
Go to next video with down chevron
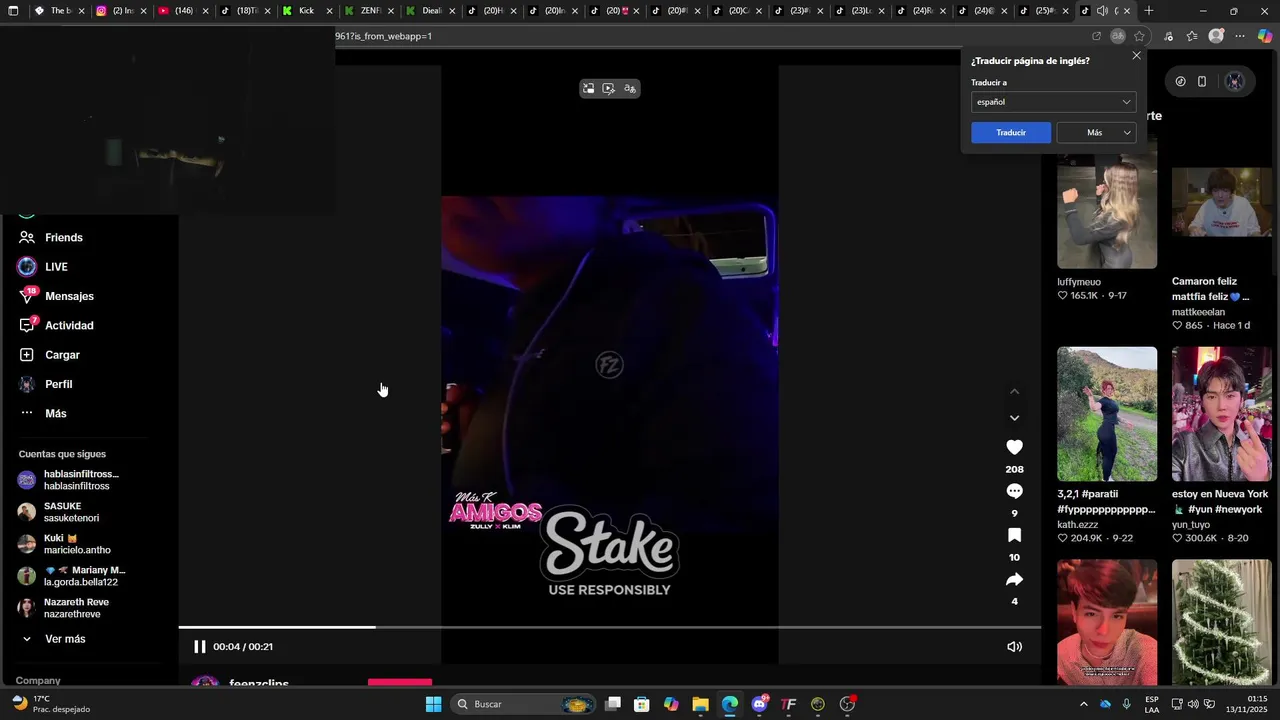pyautogui.click(x=1014, y=418)
